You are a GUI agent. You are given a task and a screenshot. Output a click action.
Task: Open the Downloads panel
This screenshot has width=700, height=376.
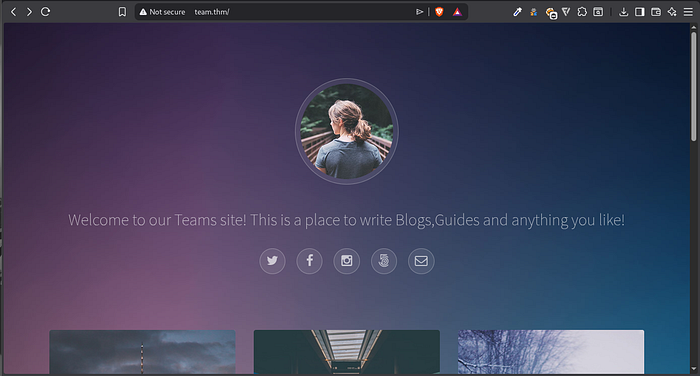[624, 12]
